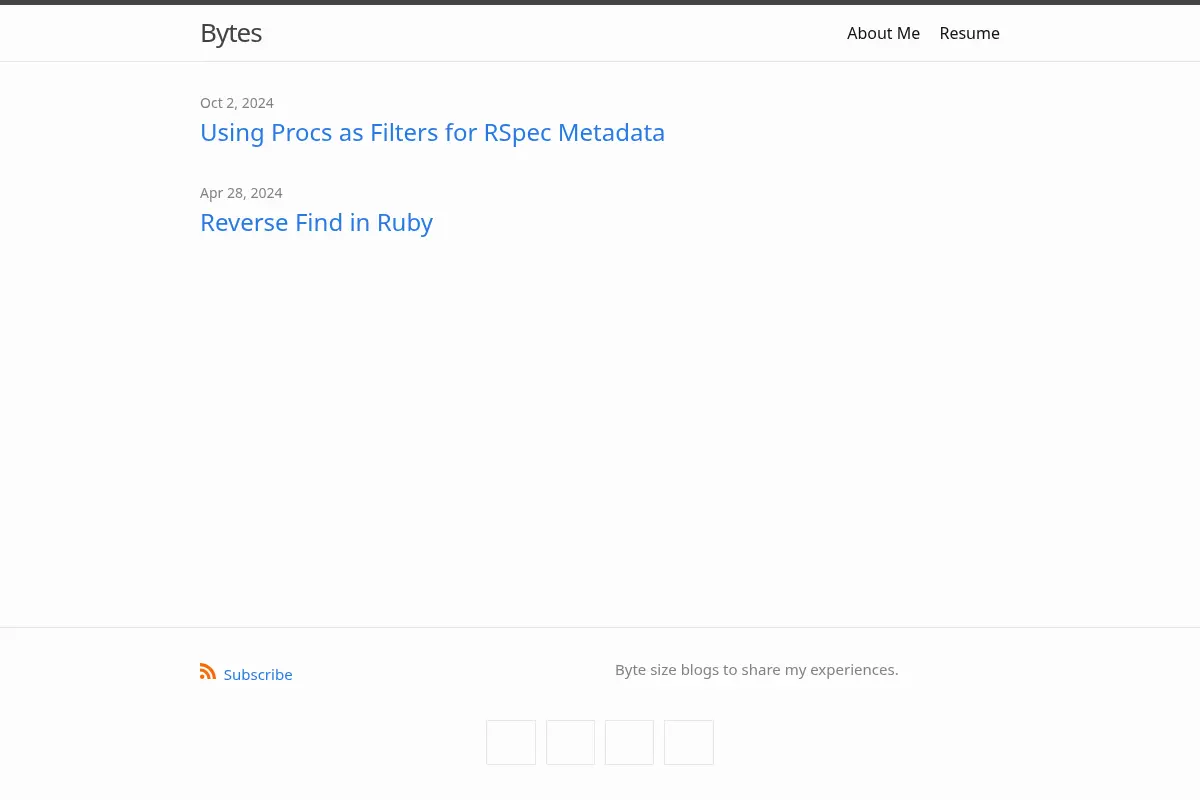The width and height of the screenshot is (1200, 800).
Task: Select the second social icon box in the footer
Action: (570, 742)
